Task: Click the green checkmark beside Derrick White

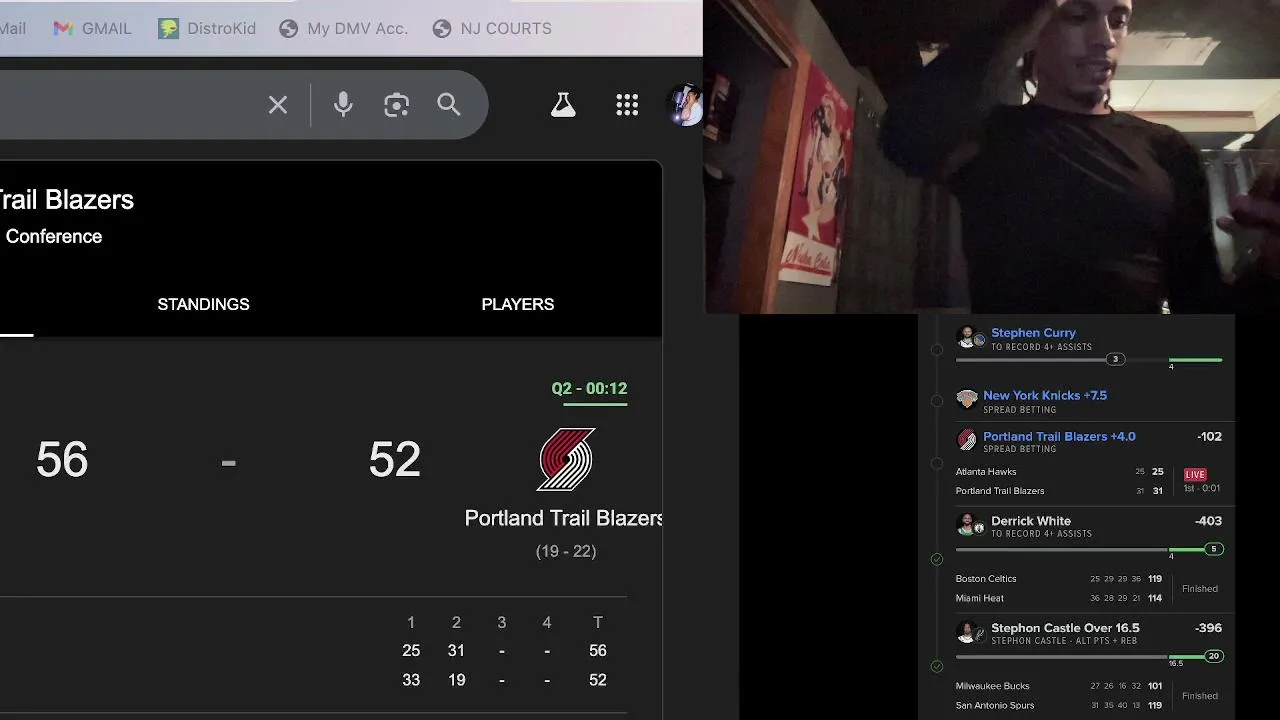Action: point(937,559)
